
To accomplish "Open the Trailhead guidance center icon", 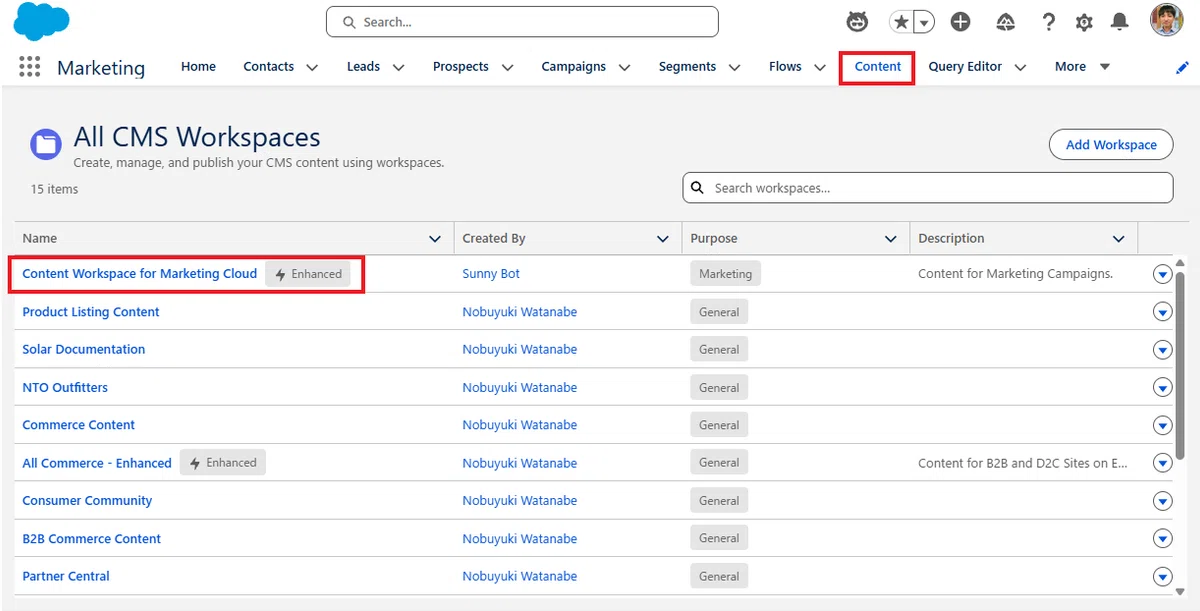I will 1006,22.
